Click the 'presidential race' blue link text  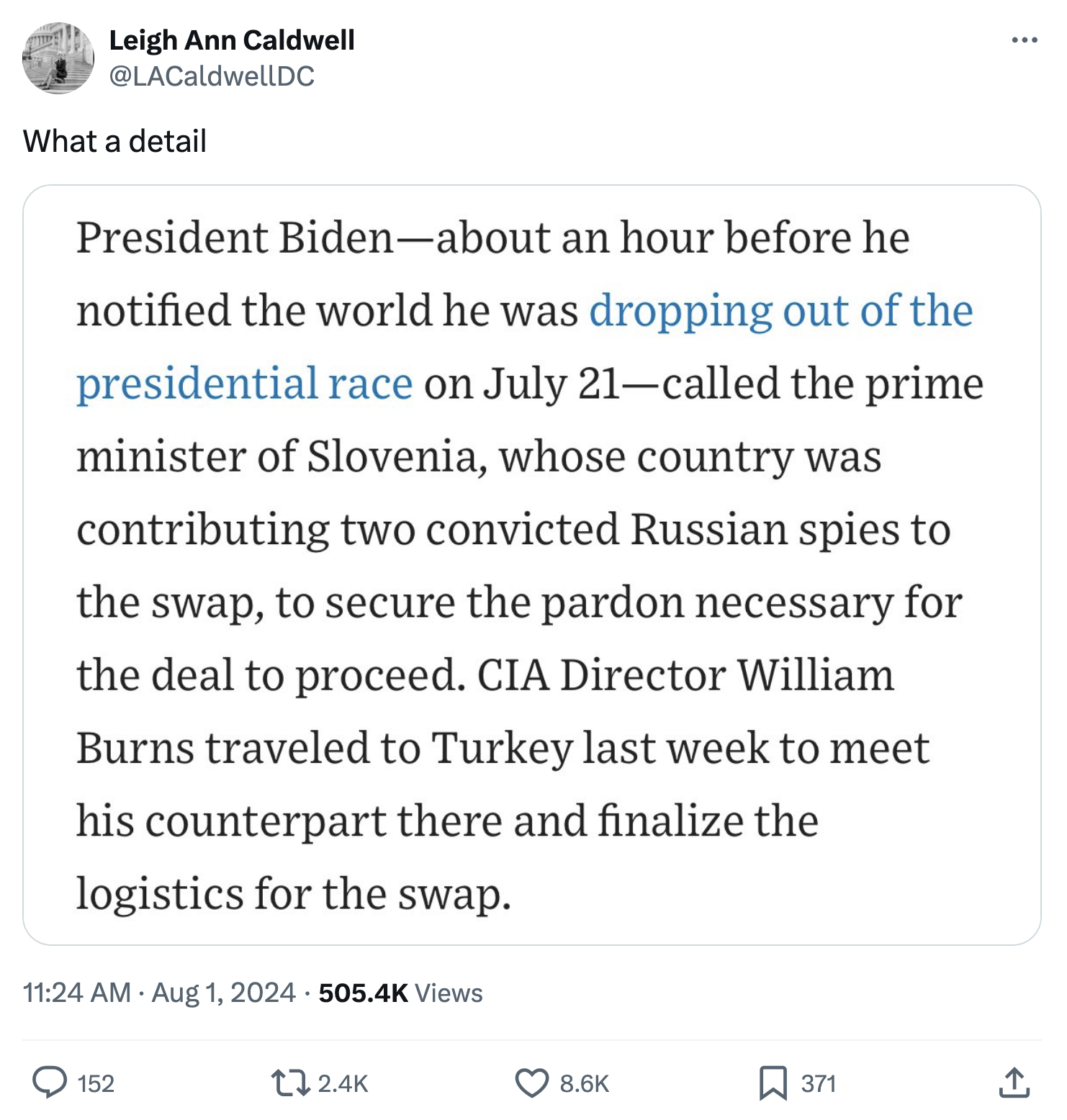245,384
